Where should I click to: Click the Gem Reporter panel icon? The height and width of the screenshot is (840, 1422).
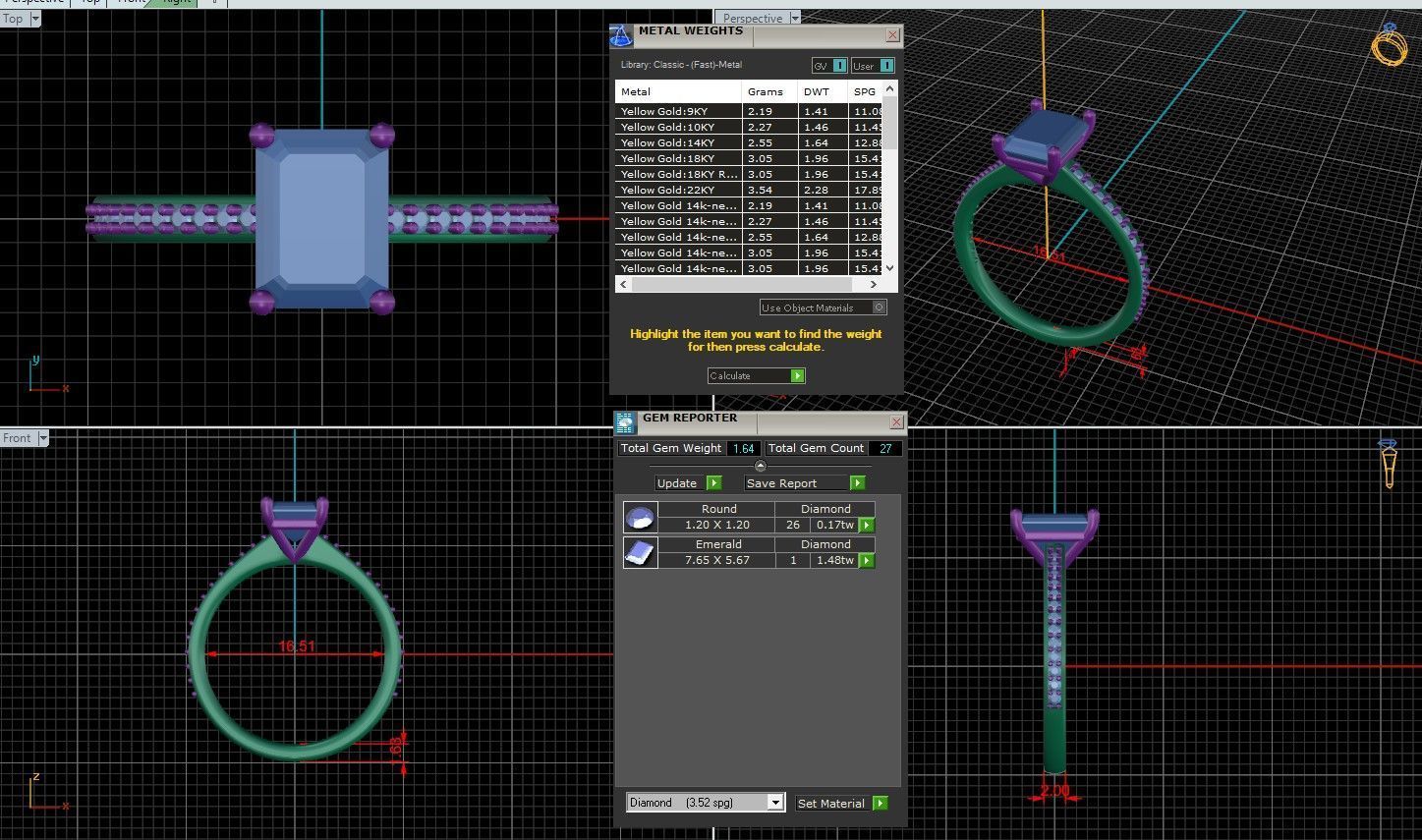click(x=625, y=422)
